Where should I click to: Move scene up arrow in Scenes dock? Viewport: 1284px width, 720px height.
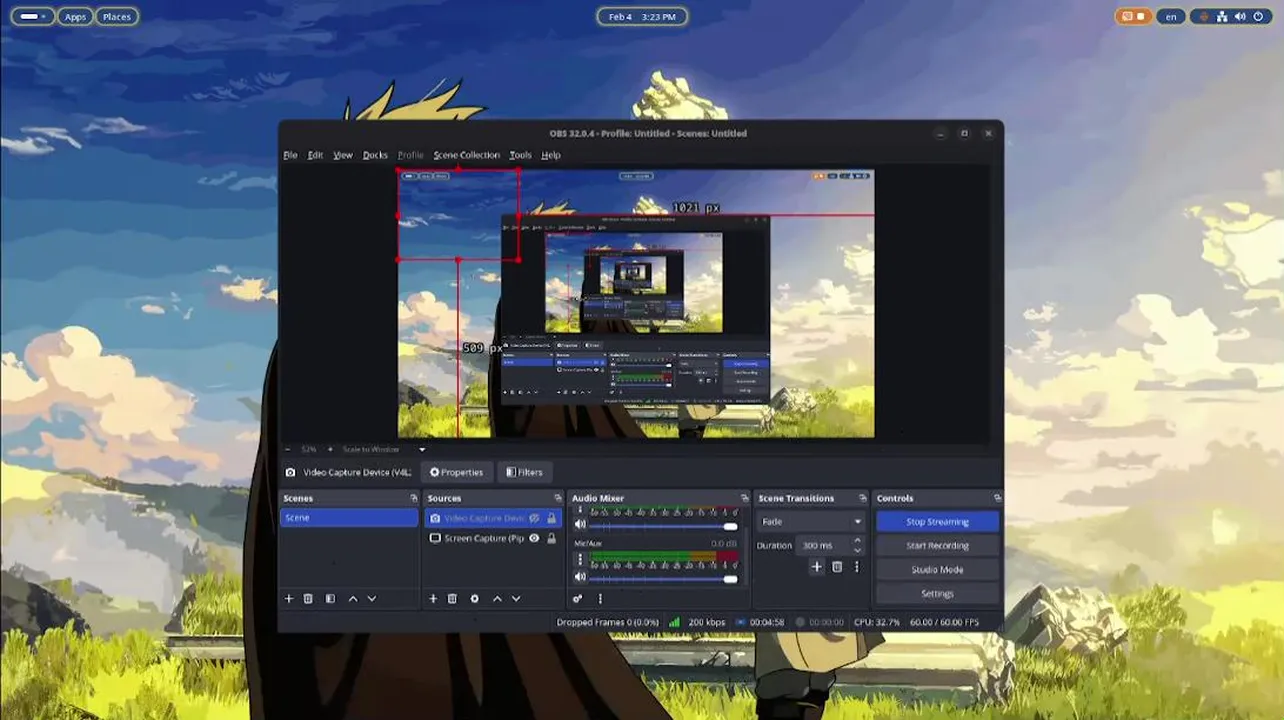352,598
